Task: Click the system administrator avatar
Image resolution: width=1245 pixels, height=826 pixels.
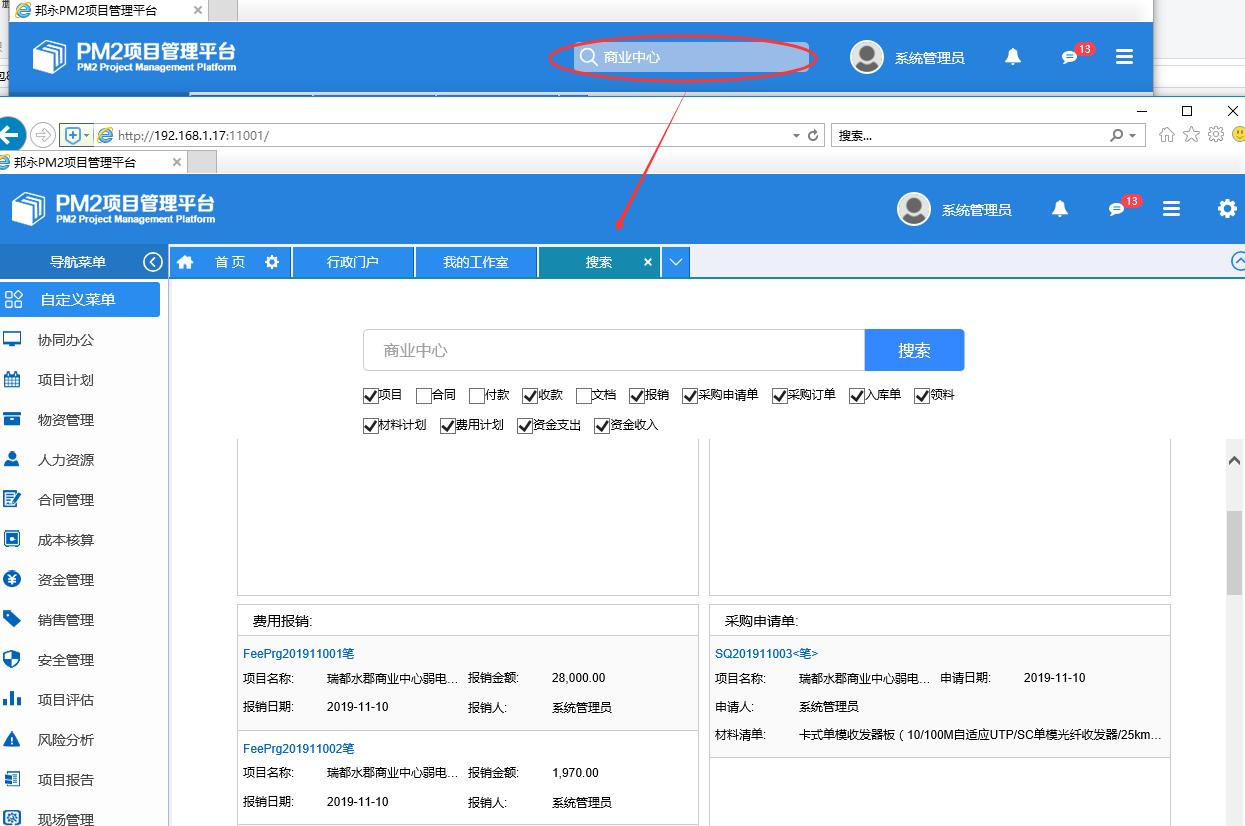Action: point(914,209)
